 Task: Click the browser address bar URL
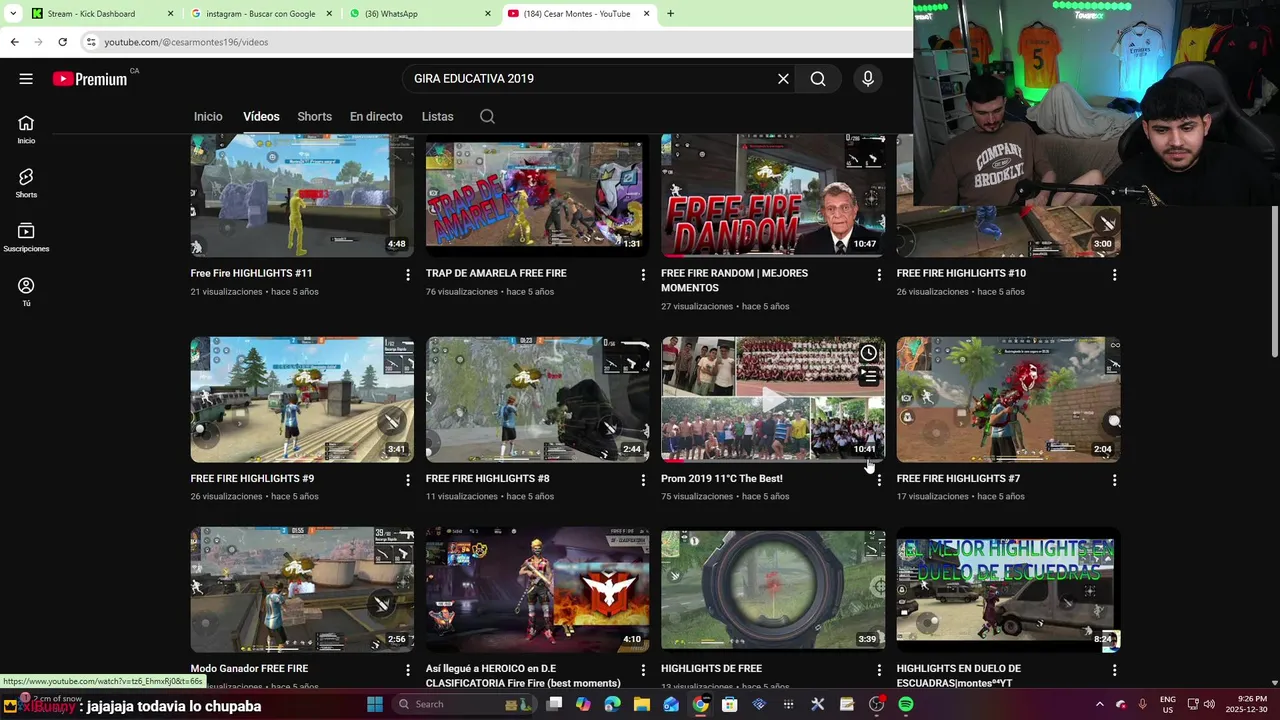pos(186,42)
